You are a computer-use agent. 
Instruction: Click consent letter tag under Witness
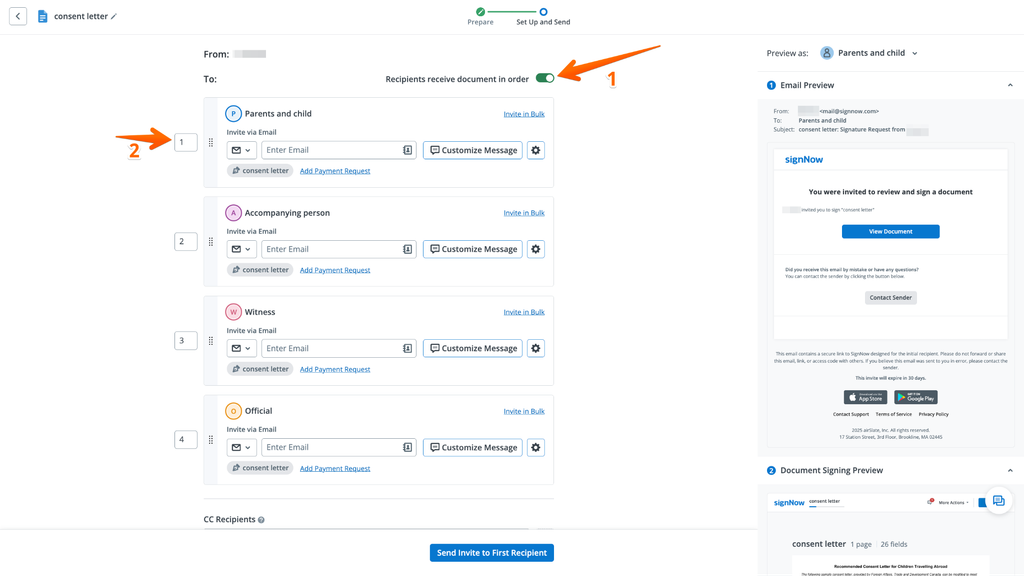[260, 370]
